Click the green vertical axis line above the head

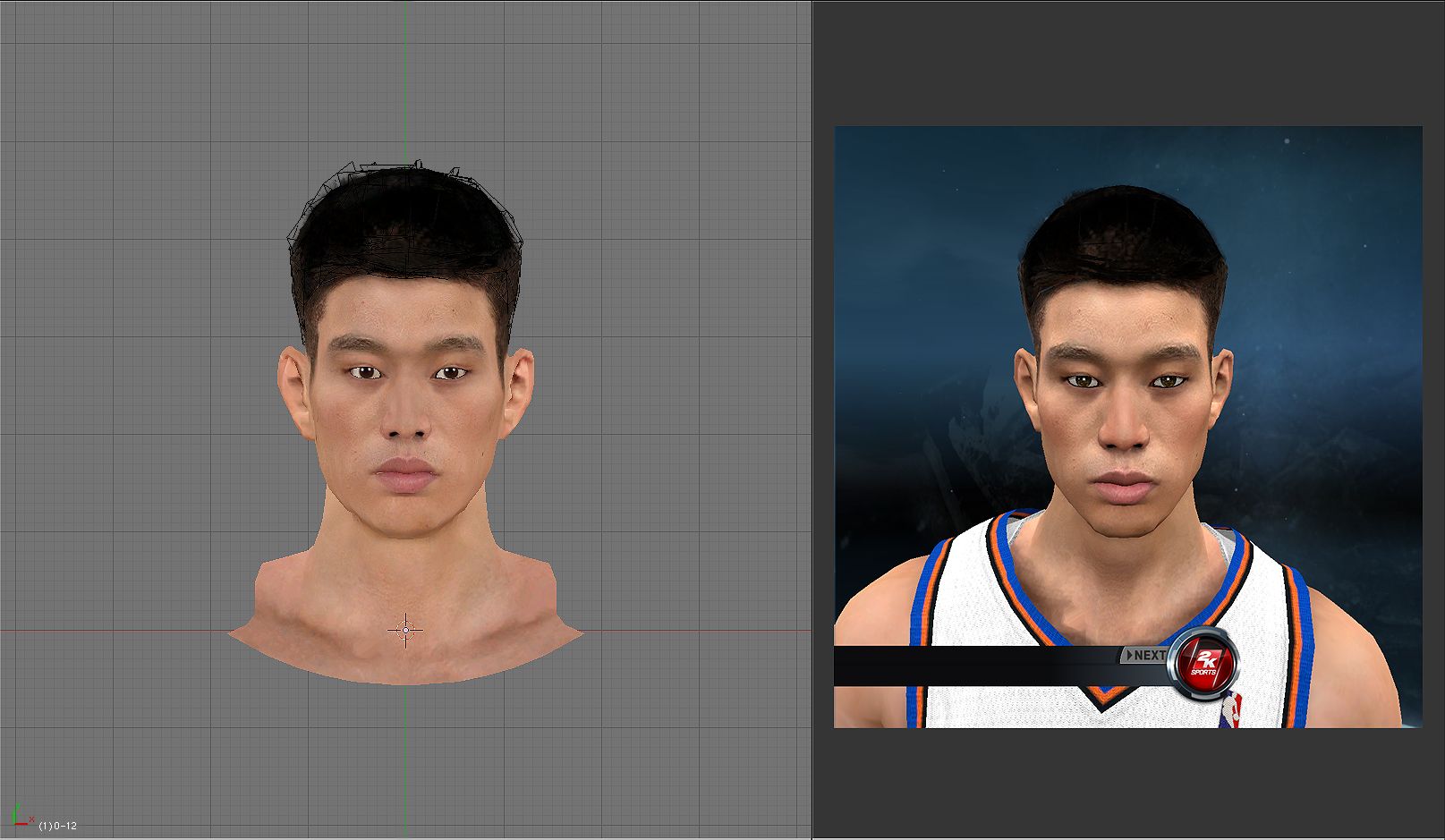404,81
